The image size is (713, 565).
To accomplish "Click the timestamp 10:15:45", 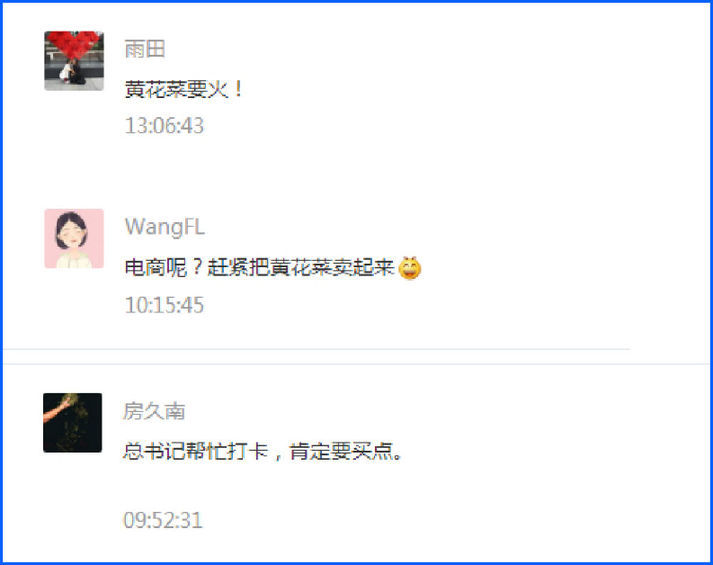I will tap(164, 305).
